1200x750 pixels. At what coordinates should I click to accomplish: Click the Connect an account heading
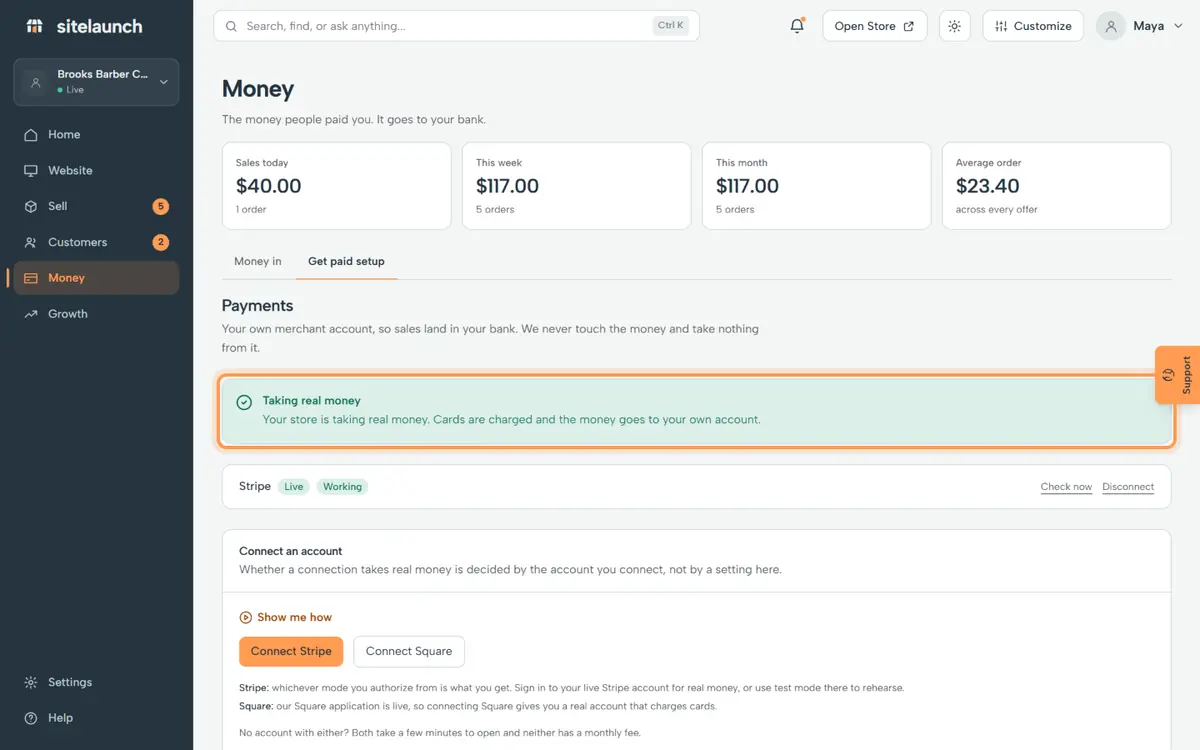290,551
